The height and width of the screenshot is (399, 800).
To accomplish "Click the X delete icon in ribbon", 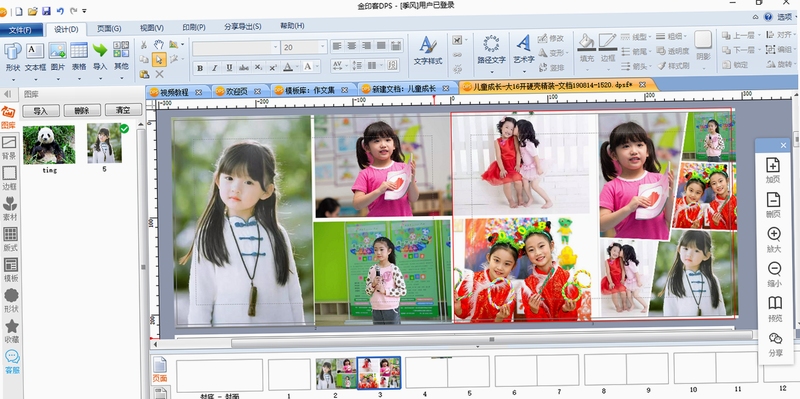I will click(x=159, y=74).
